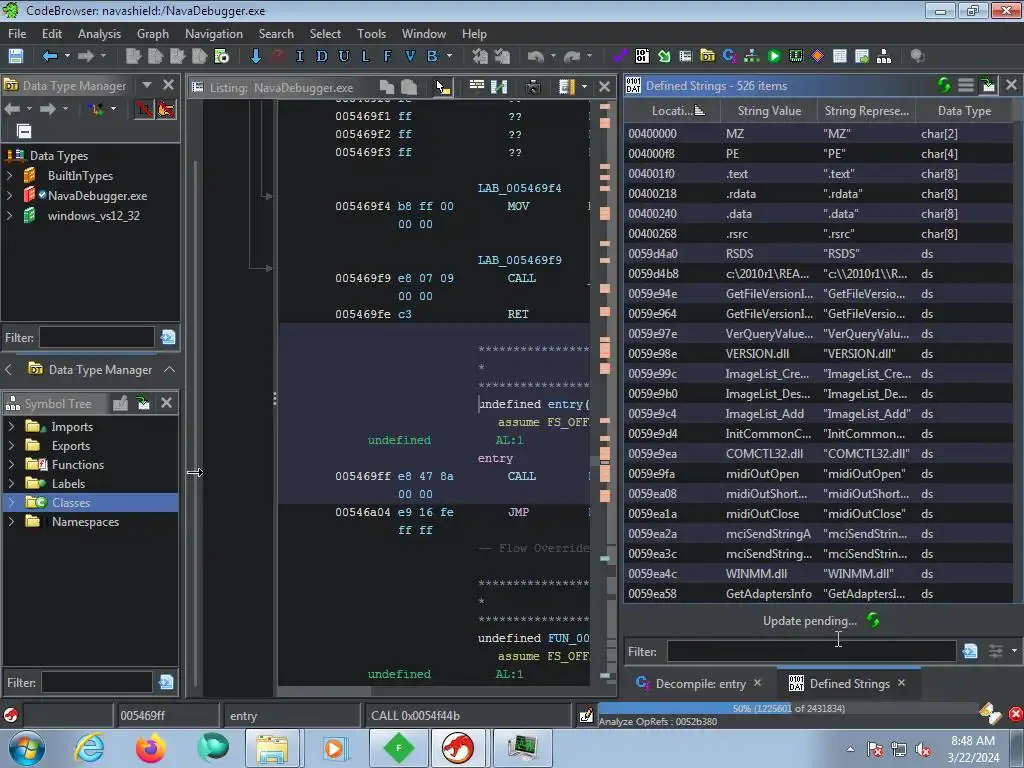1024x768 pixels.
Task: Open the Windows Start menu
Action: coord(27,748)
